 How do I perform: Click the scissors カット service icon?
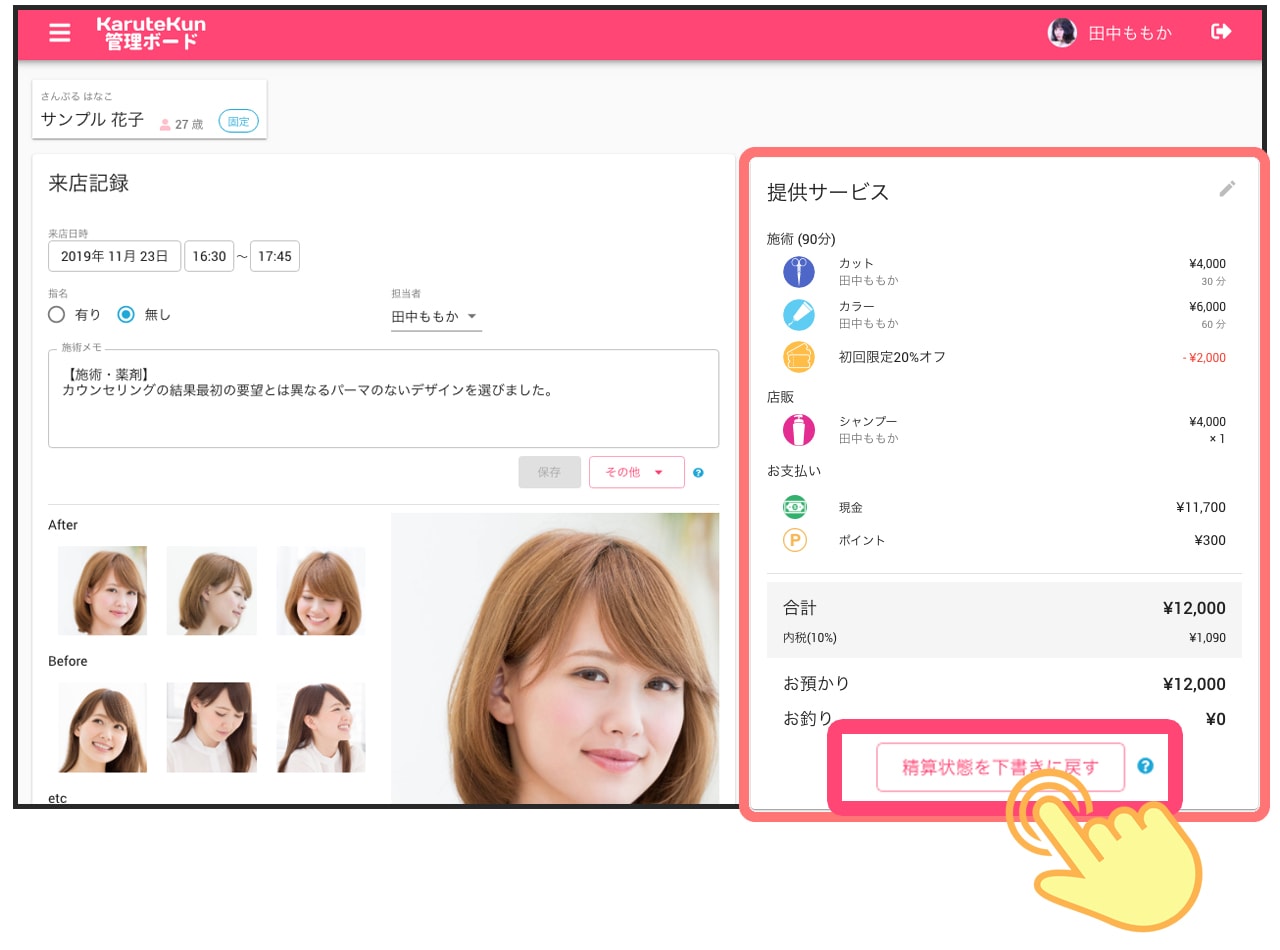798,272
